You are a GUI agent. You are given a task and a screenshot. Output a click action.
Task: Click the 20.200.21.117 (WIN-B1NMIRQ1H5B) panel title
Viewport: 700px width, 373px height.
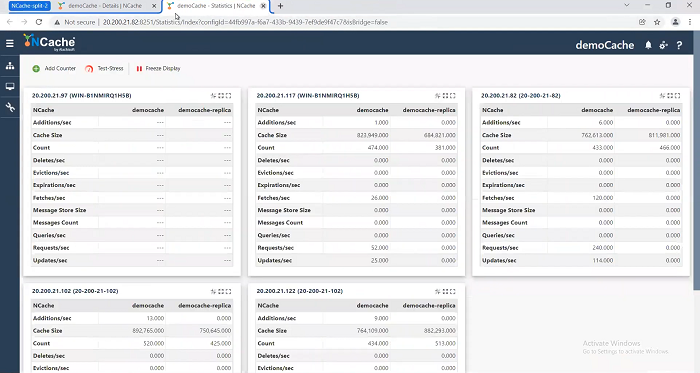click(308, 95)
